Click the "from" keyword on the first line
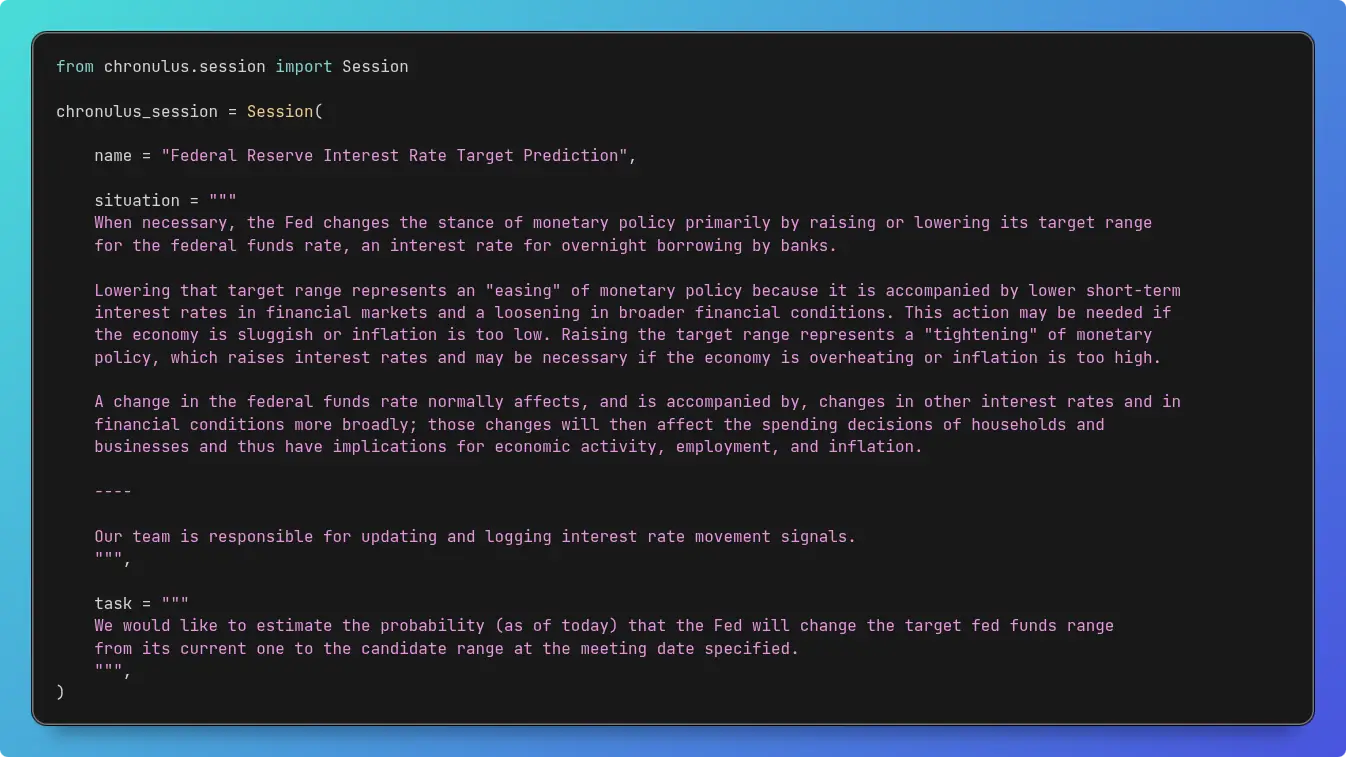Image resolution: width=1346 pixels, height=757 pixels. coord(75,67)
